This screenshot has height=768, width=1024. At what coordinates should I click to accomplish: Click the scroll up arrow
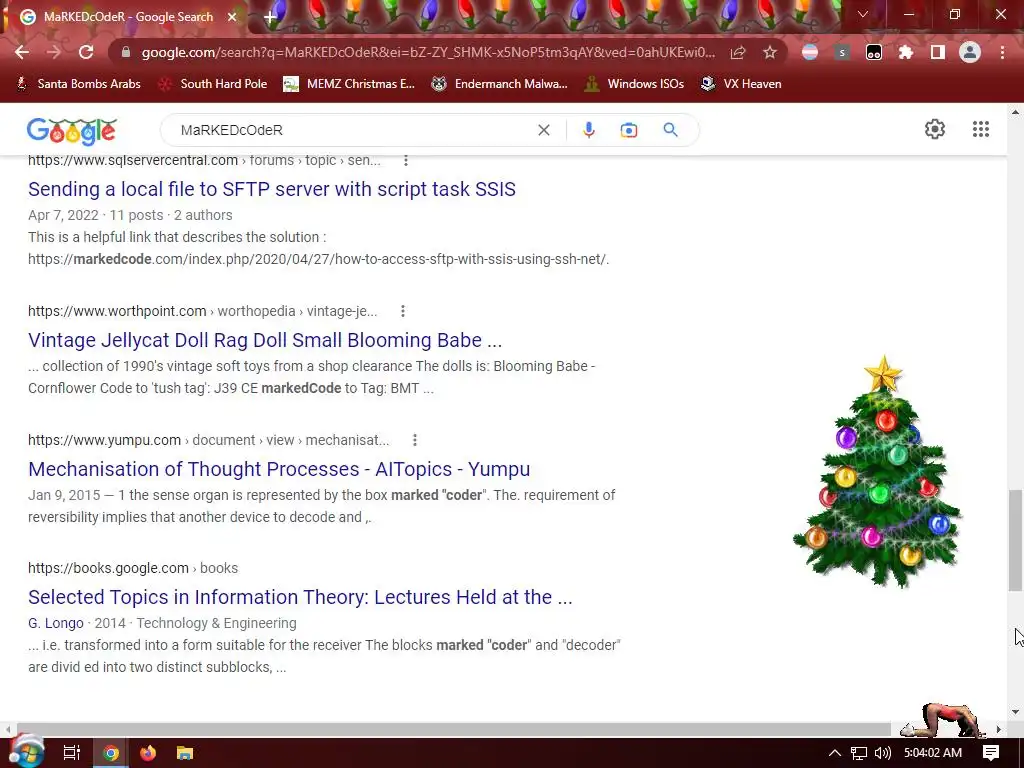click(x=1015, y=112)
